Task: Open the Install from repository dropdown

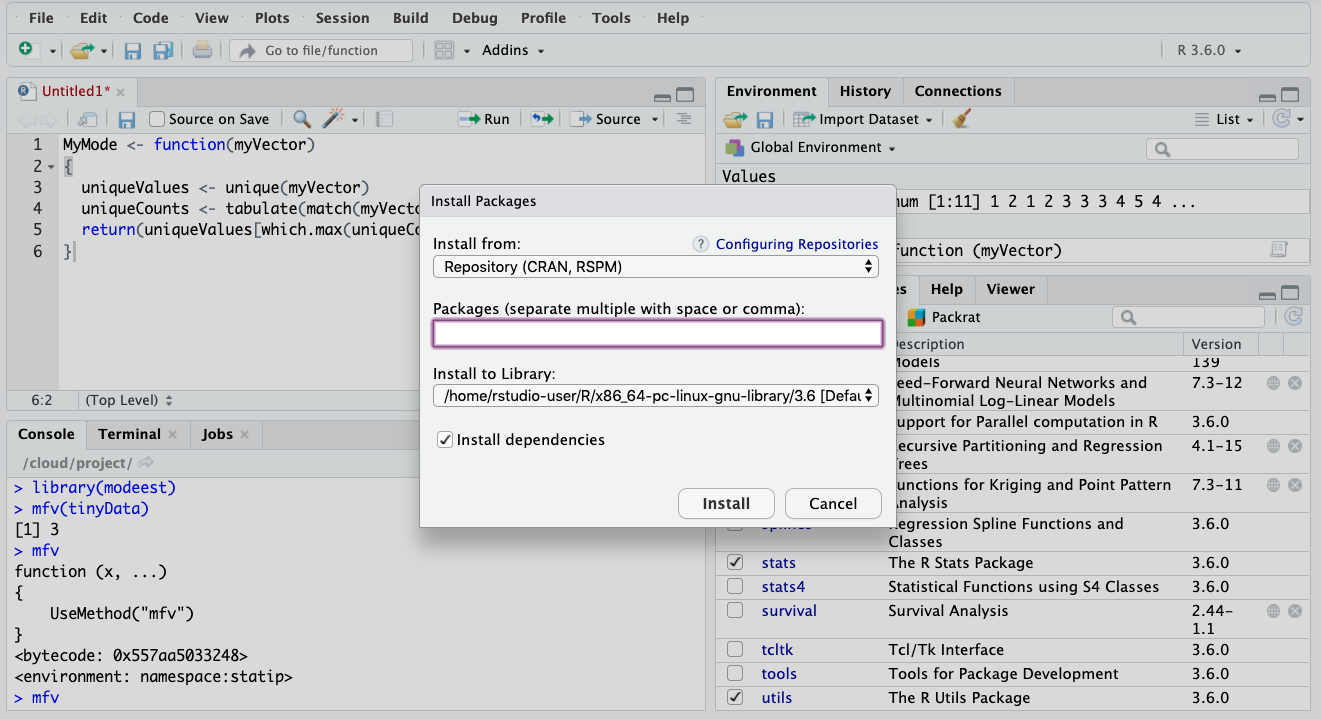Action: 655,267
